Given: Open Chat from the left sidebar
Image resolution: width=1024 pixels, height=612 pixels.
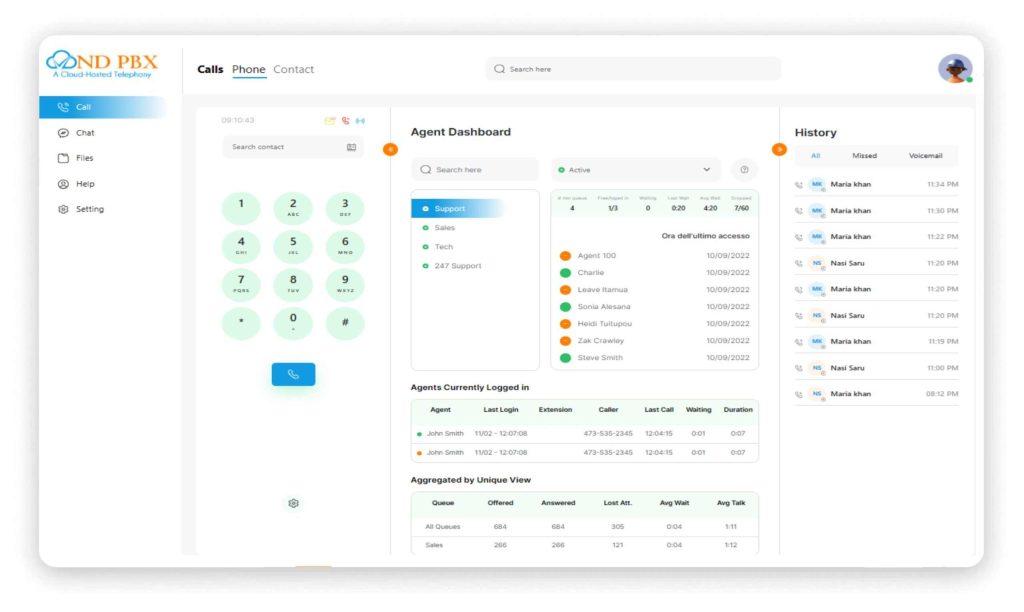Looking at the screenshot, I should coord(85,133).
